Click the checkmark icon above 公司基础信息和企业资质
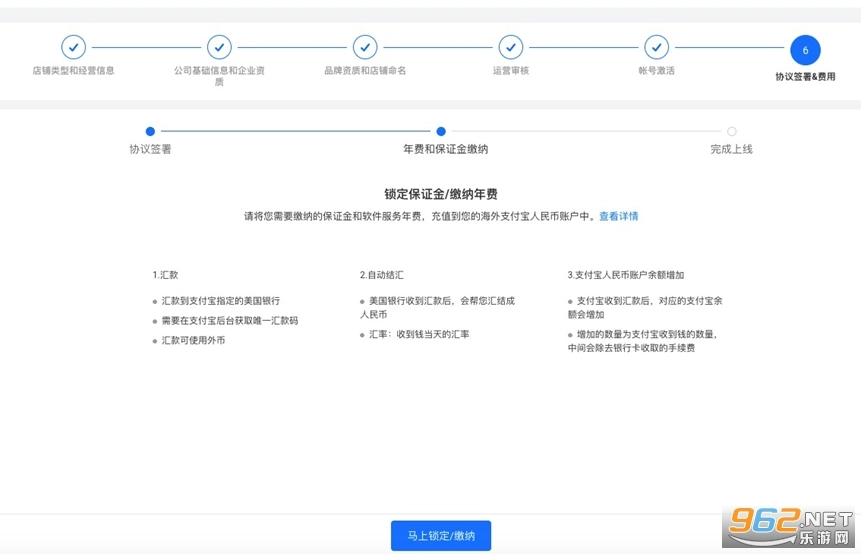The image size is (861, 554). click(x=219, y=47)
